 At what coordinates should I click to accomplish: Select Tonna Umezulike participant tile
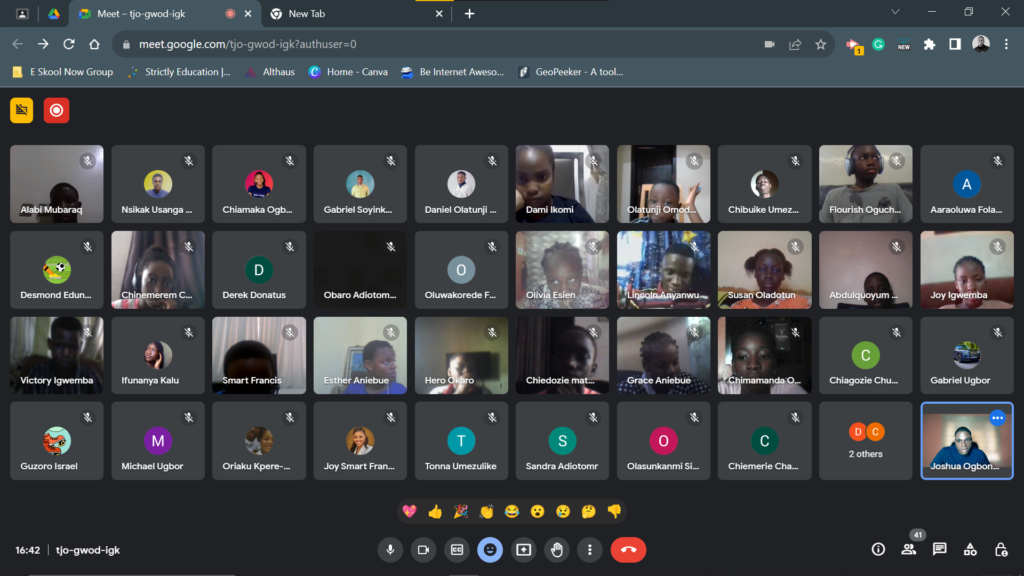tap(461, 441)
